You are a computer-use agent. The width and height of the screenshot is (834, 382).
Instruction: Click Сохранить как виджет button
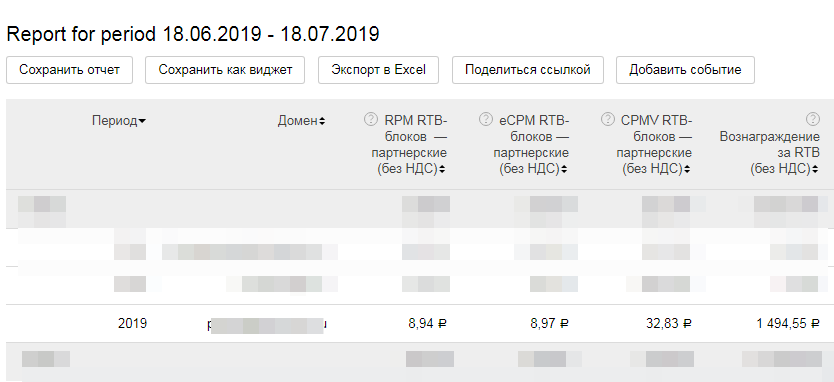[225, 70]
